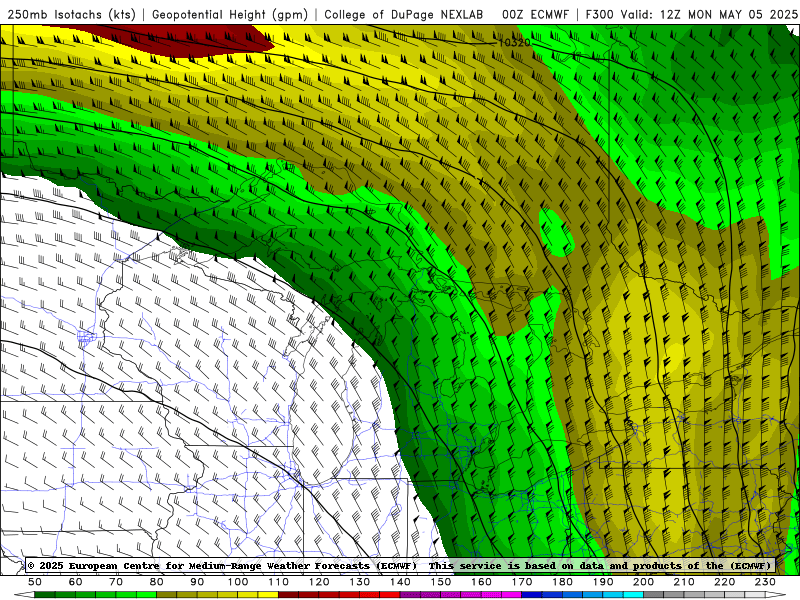Click the '210' color scale label
800x600 pixels.
(x=684, y=582)
